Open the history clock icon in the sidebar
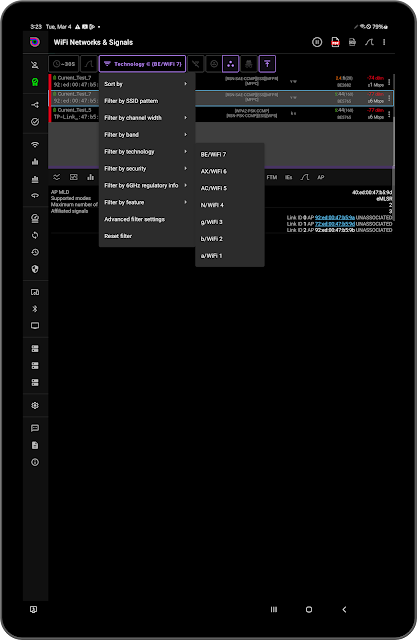 click(35, 252)
